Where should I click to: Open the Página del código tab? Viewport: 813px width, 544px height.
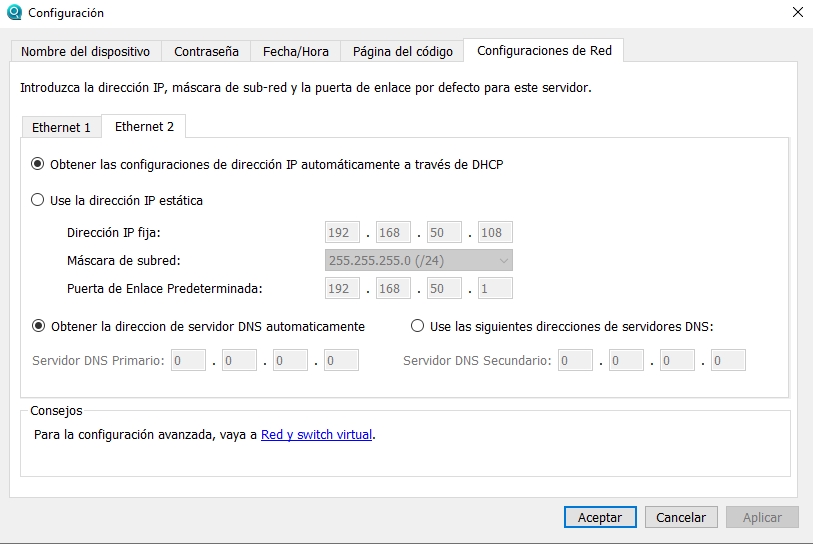(402, 51)
